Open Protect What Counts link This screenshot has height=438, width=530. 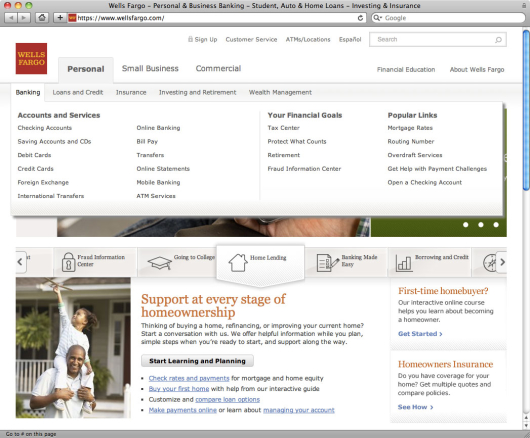pos(297,141)
